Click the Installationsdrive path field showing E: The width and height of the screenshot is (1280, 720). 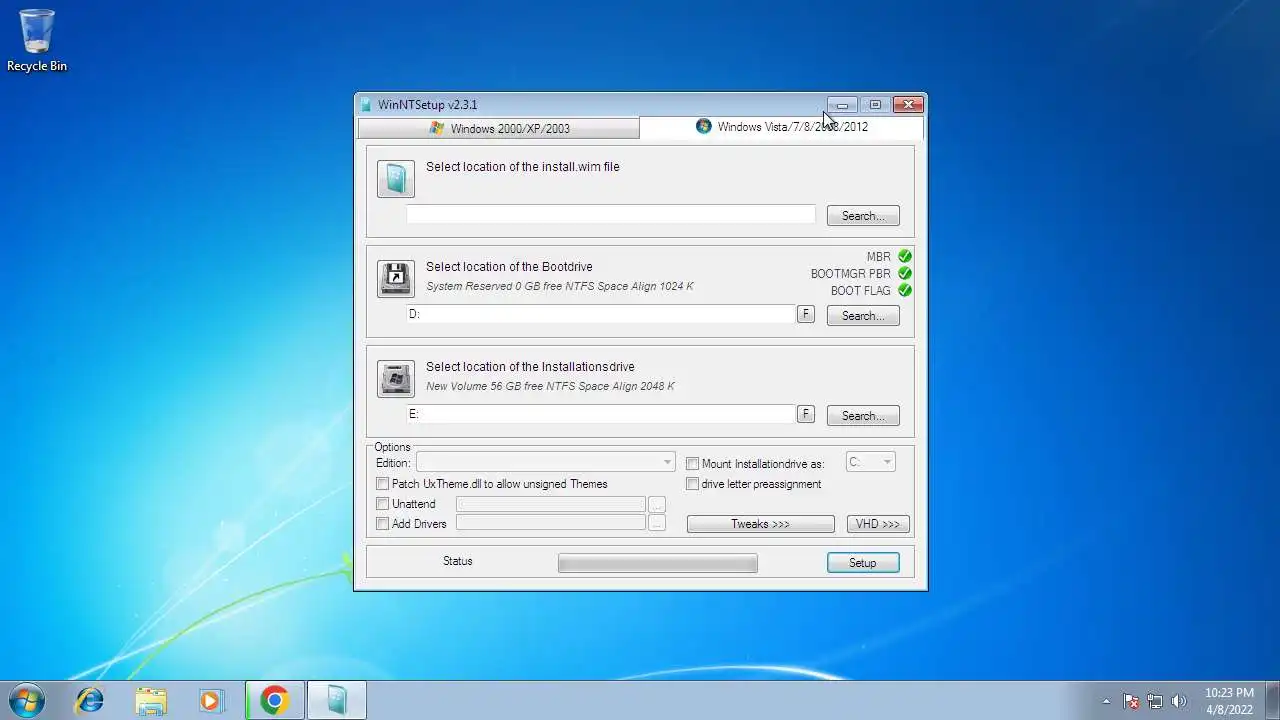coord(601,414)
